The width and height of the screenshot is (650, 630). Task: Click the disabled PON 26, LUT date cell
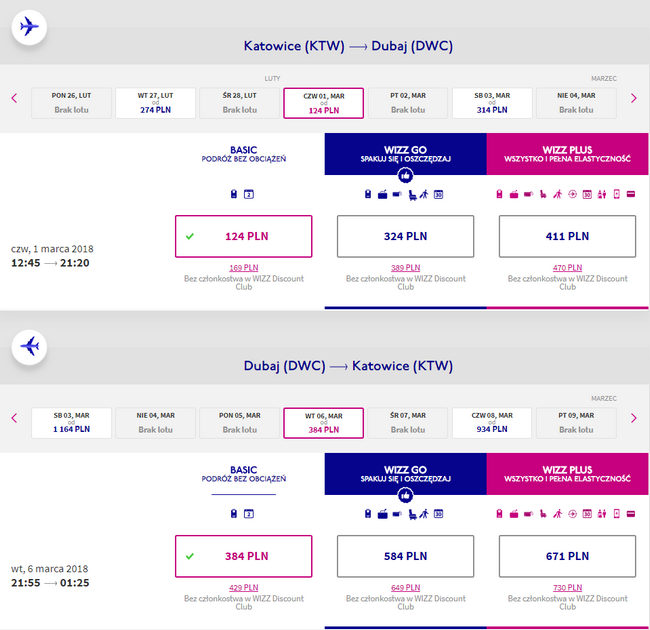pyautogui.click(x=71, y=103)
